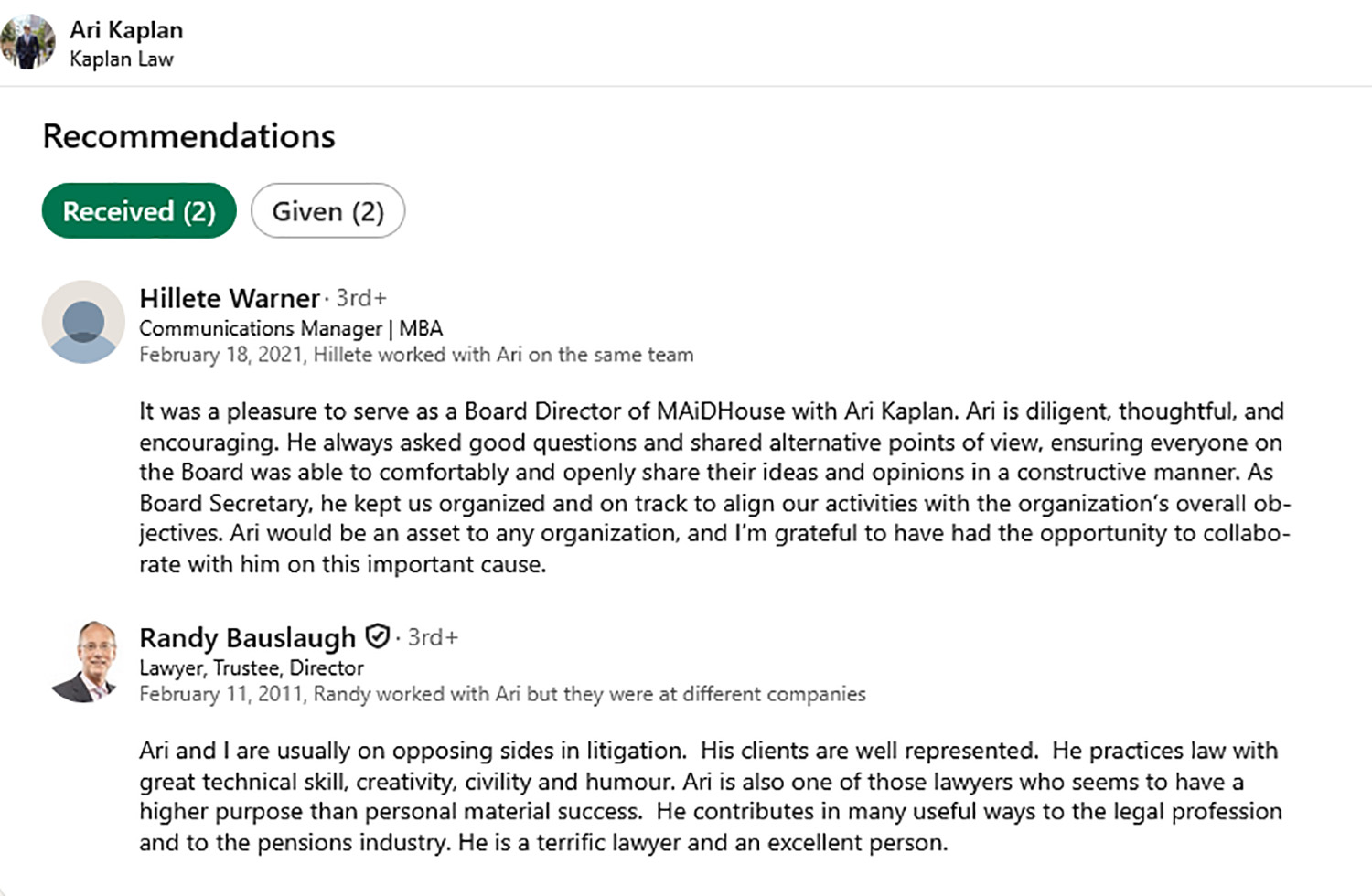Screen dimensions: 1372x896
Task: Click the Communications Manager | MBA headline
Action: 291,328
